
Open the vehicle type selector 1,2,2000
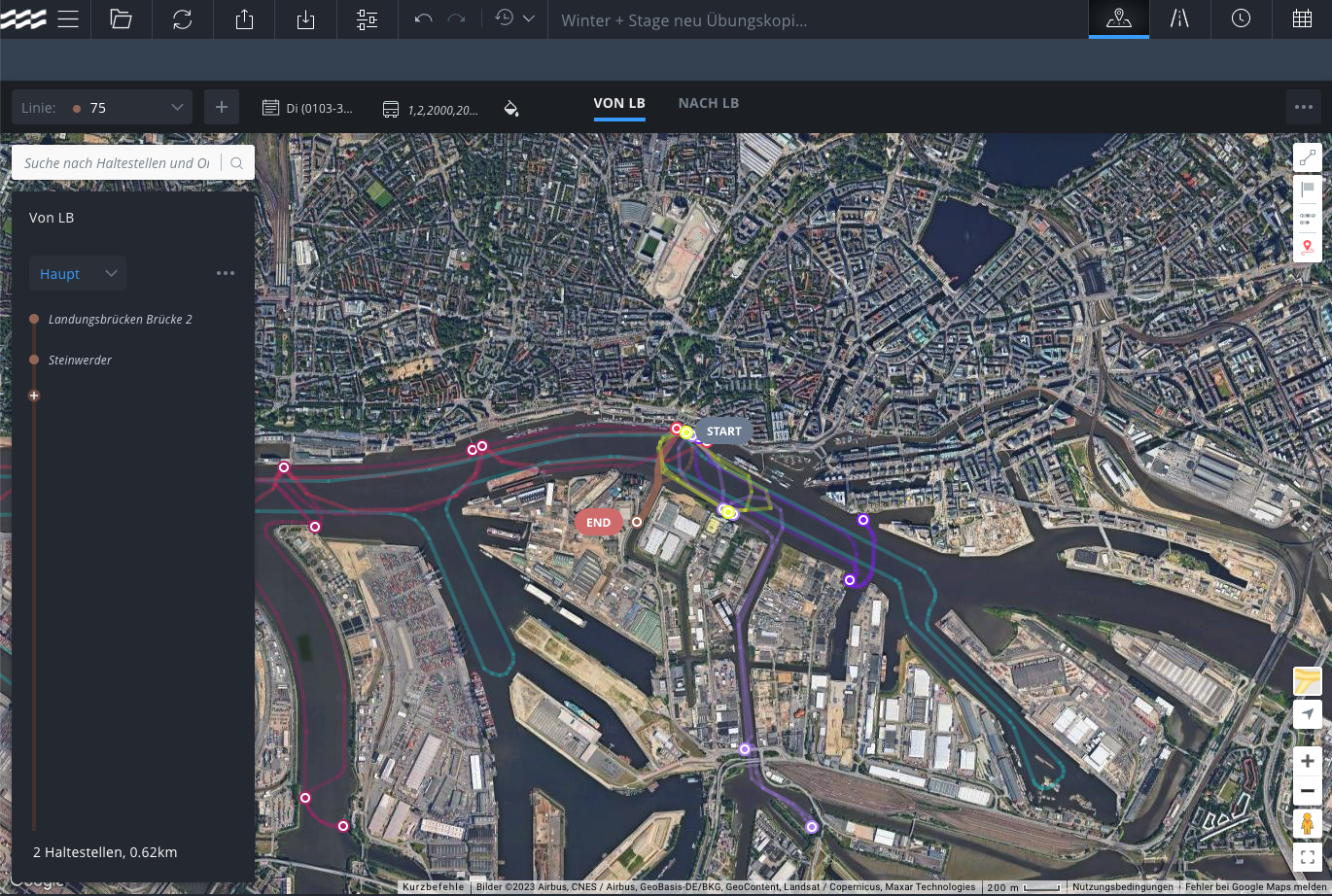[430, 109]
